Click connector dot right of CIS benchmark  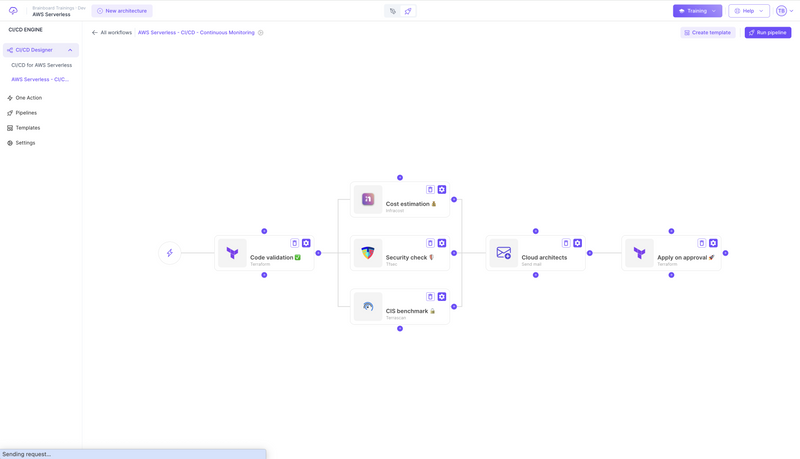pos(454,307)
